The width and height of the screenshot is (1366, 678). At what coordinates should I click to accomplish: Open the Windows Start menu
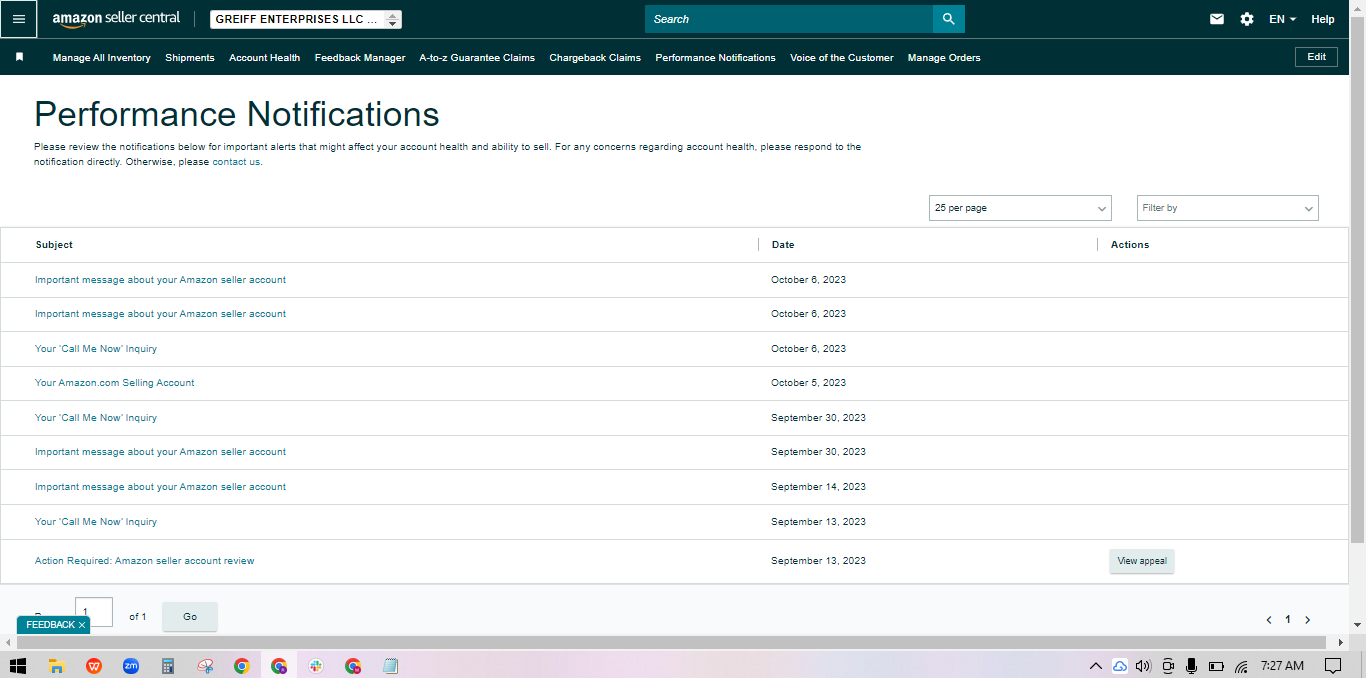pyautogui.click(x=18, y=666)
